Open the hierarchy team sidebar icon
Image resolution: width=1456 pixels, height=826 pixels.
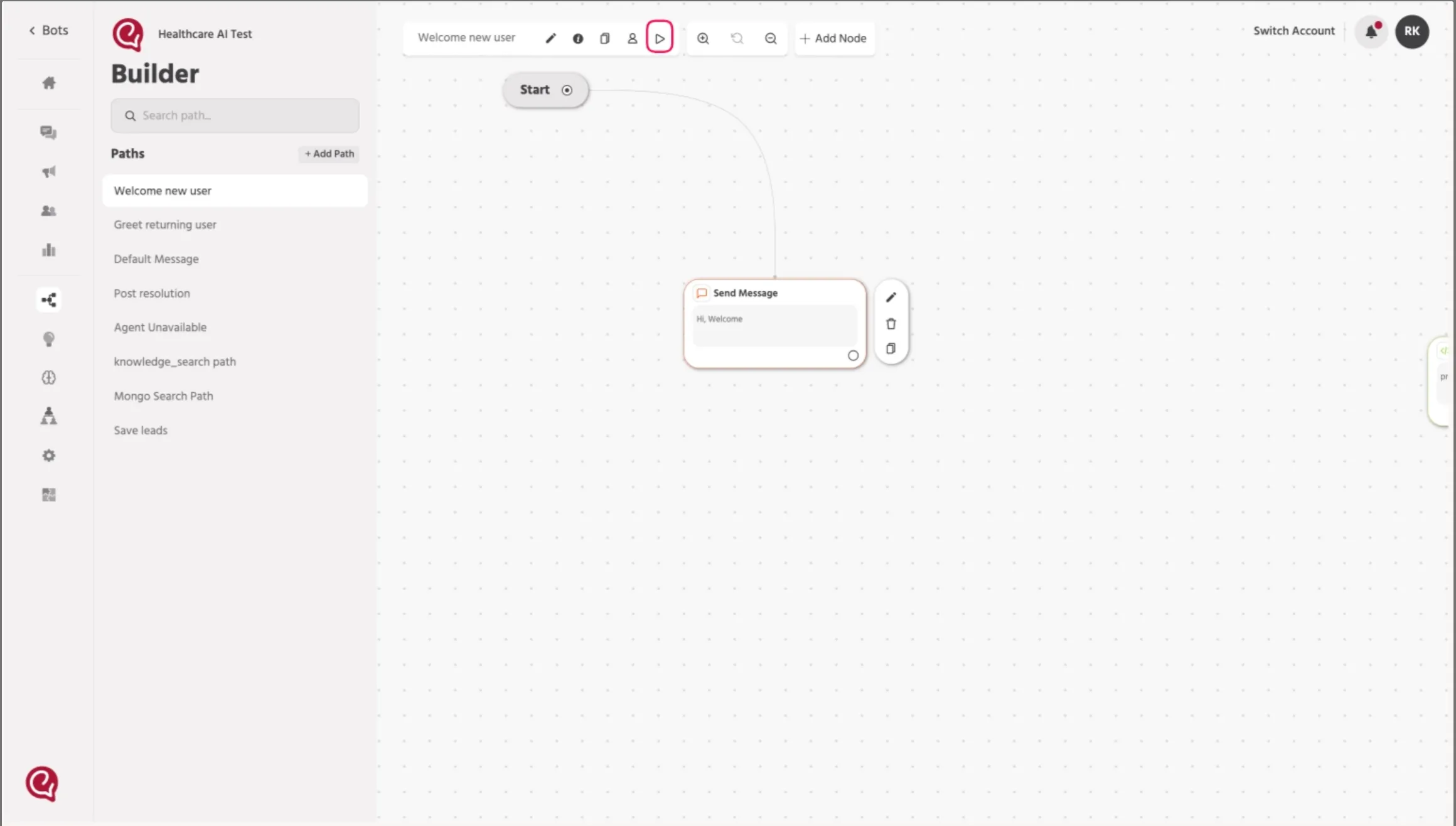(x=49, y=416)
